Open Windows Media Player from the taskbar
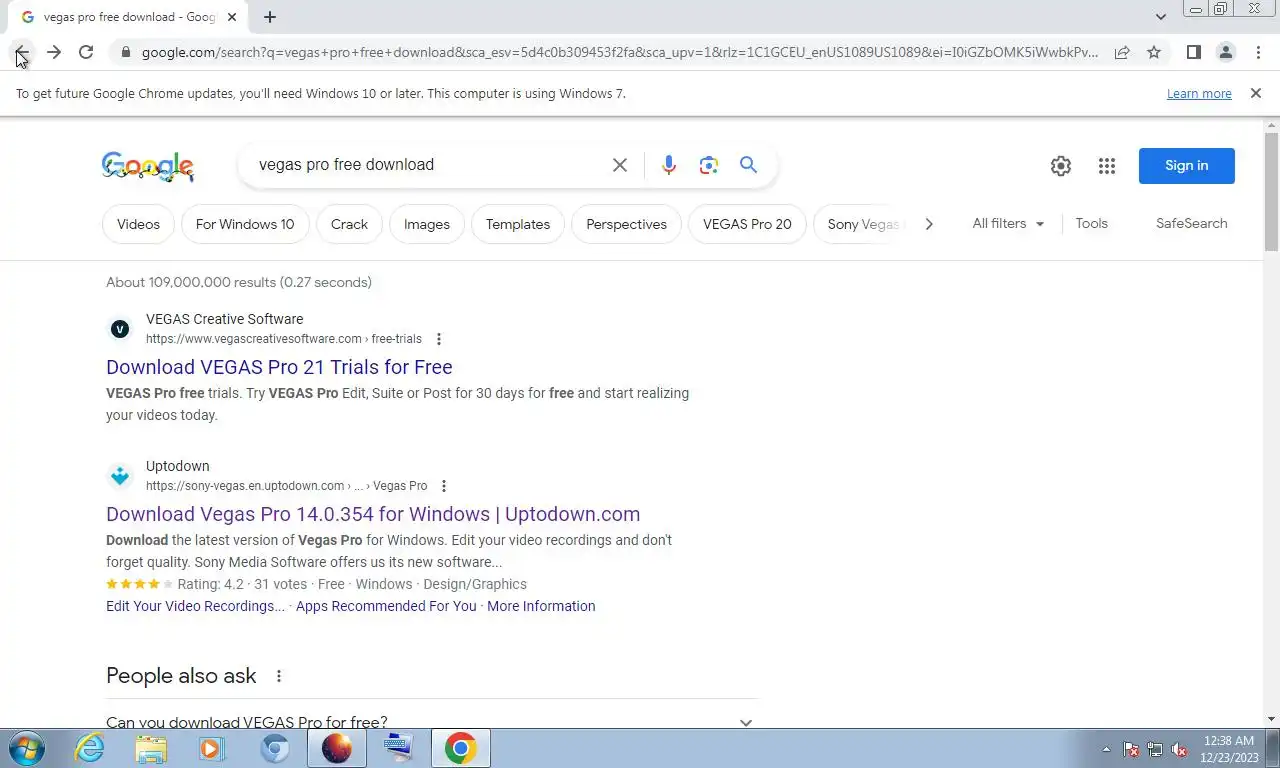The image size is (1280, 768). coord(212,749)
